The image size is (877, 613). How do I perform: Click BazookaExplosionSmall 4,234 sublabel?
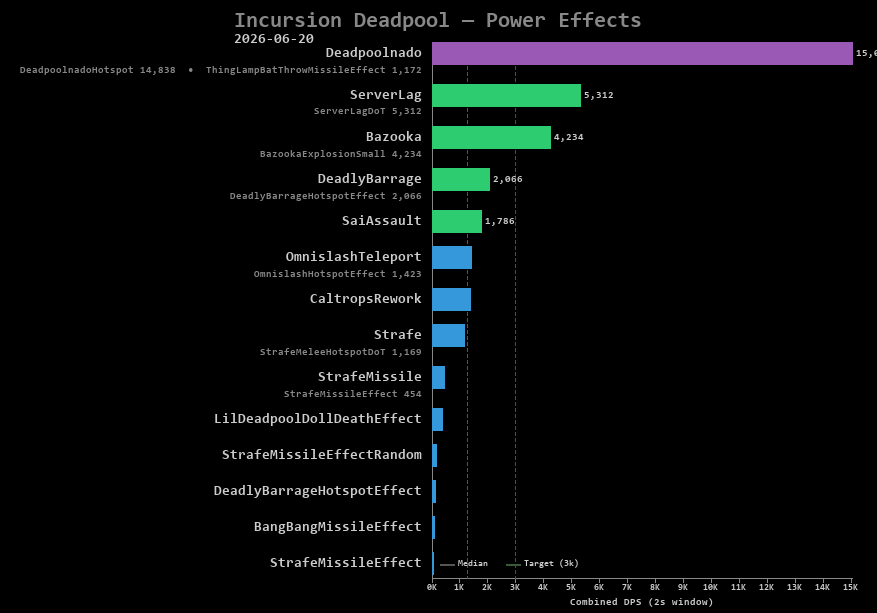pyautogui.click(x=340, y=154)
